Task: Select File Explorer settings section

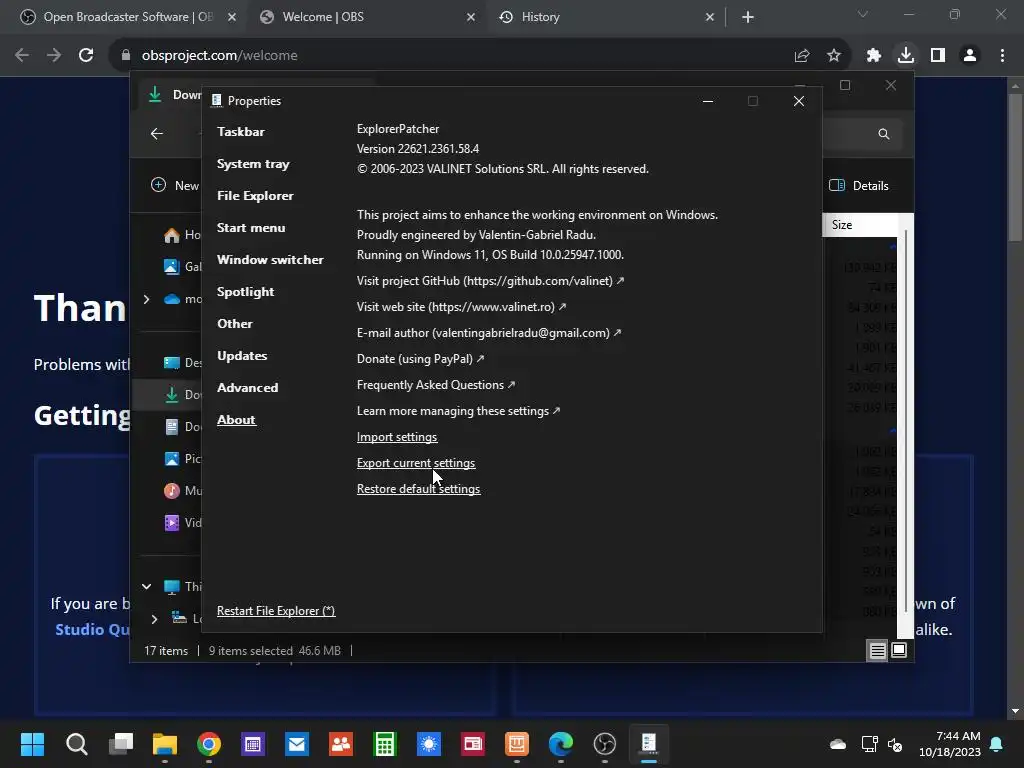Action: click(x=255, y=195)
